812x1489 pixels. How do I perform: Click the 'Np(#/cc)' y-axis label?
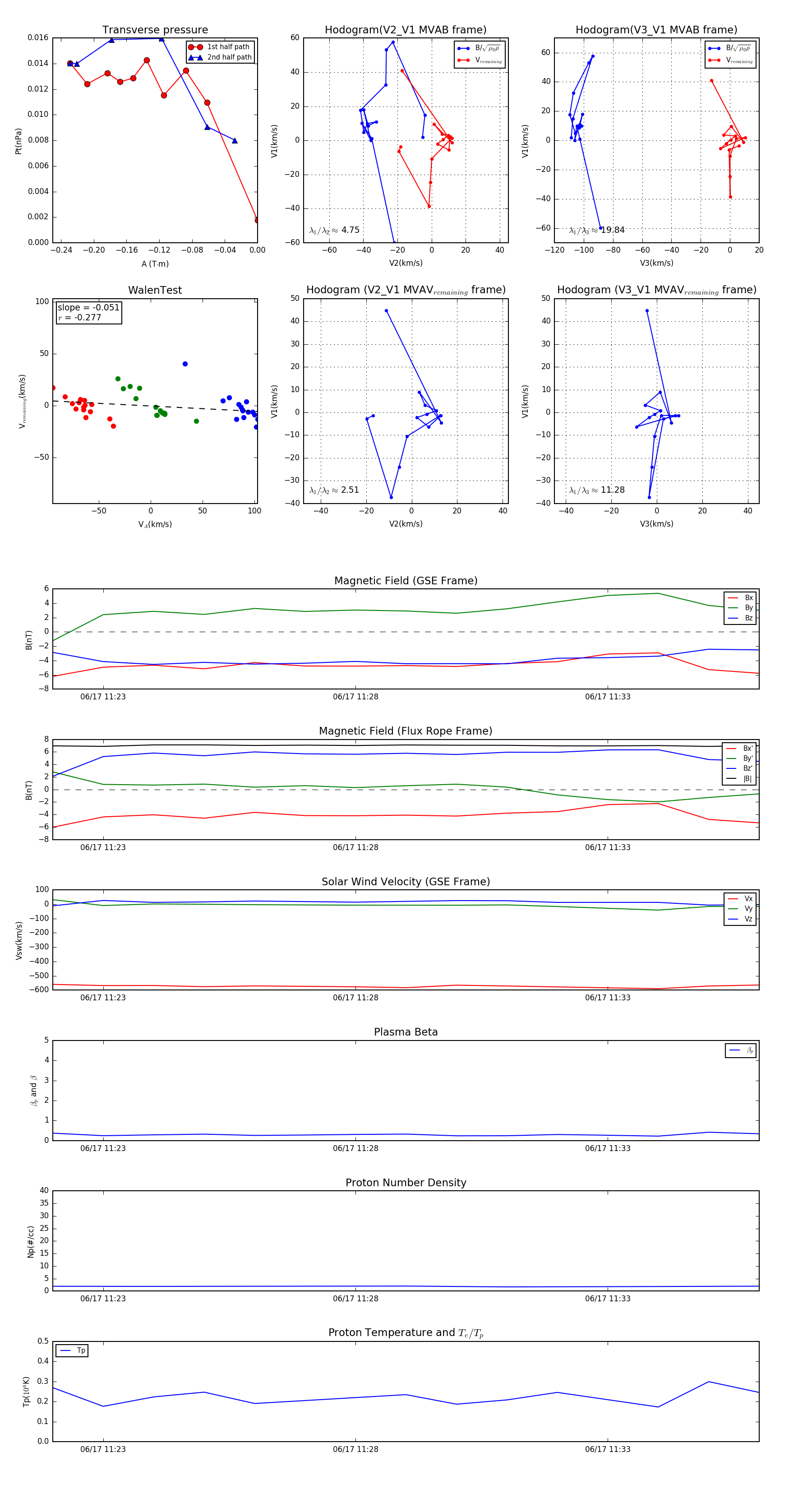point(31,1242)
